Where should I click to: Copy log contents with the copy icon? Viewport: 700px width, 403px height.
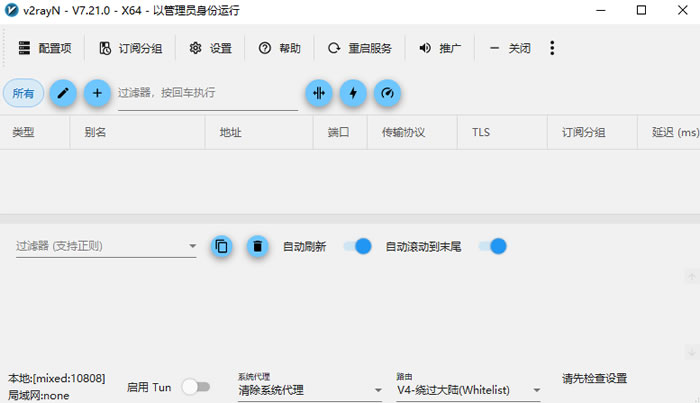[222, 246]
